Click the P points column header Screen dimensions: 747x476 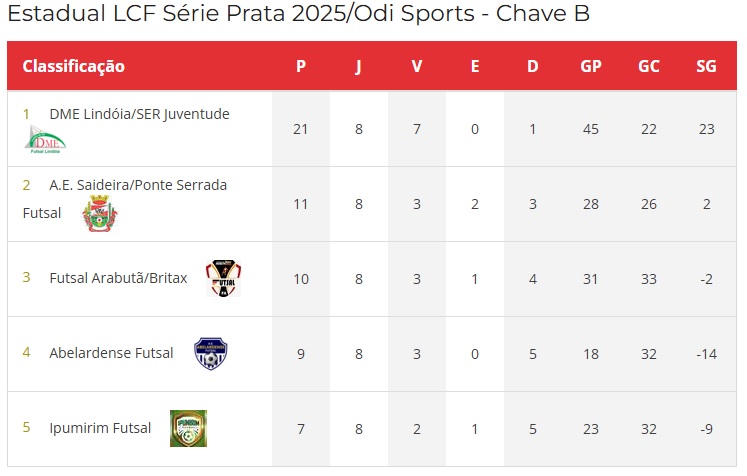(301, 66)
